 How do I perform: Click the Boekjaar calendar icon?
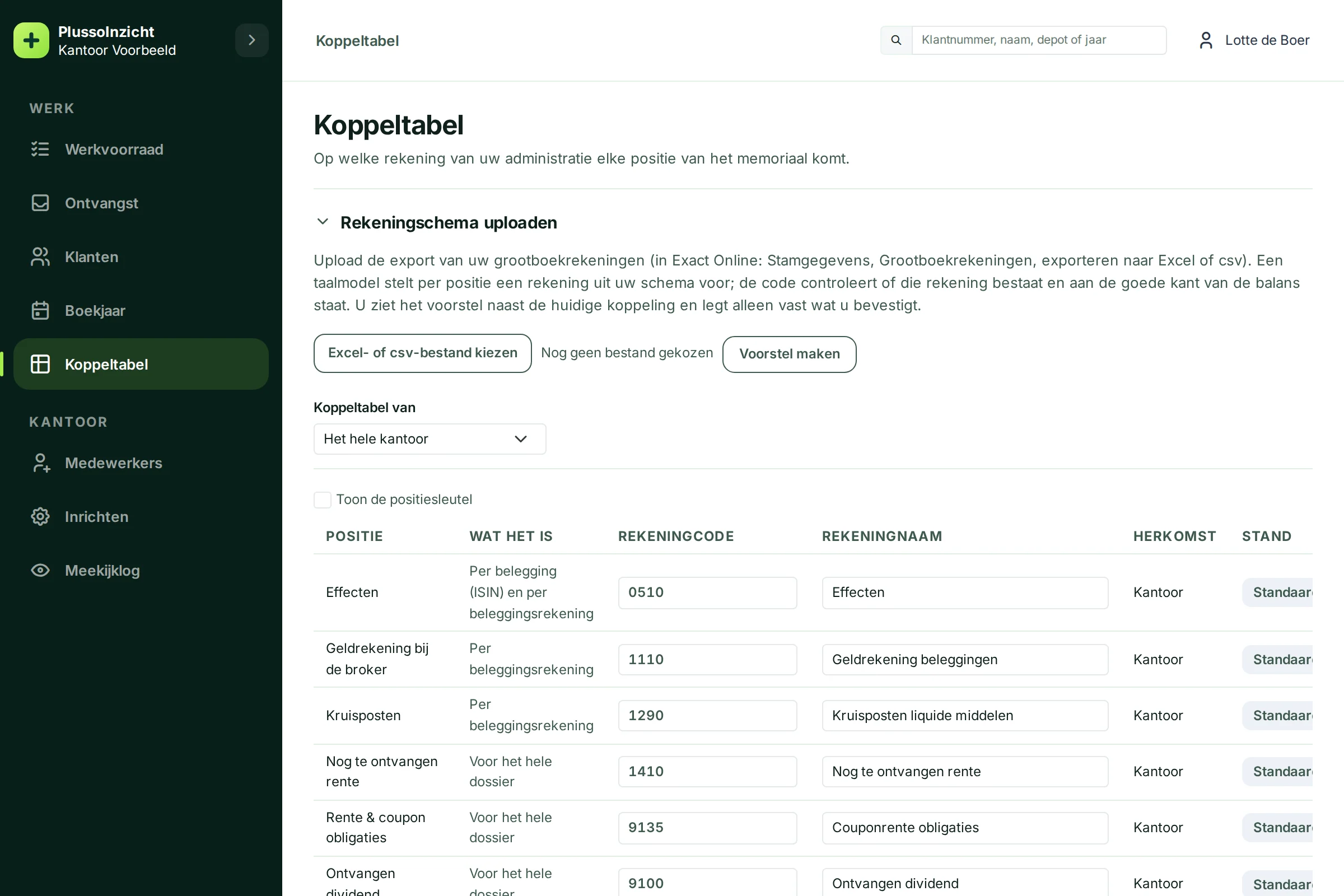click(40, 310)
